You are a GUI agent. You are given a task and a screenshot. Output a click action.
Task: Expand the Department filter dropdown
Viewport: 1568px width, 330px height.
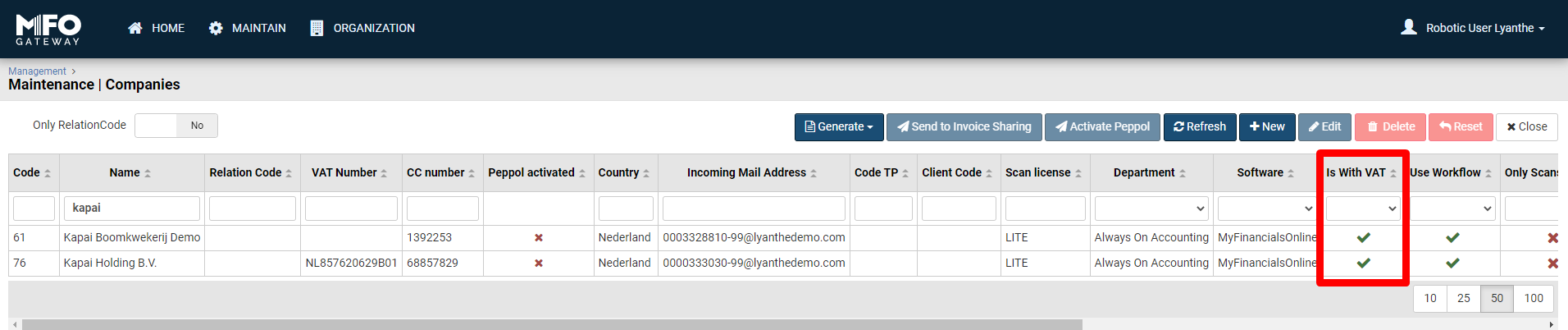click(x=1151, y=209)
